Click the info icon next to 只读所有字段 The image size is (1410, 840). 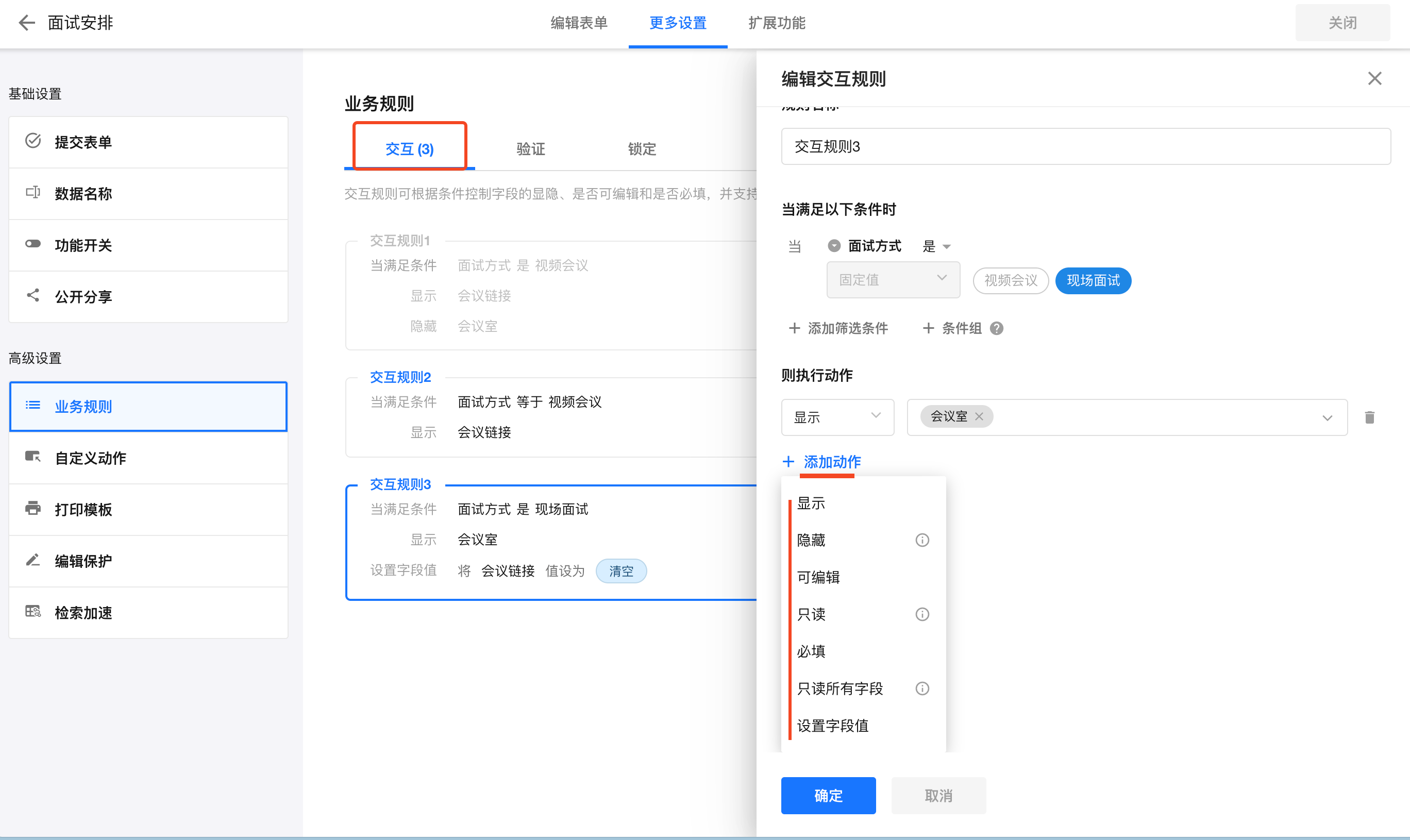pyautogui.click(x=922, y=688)
